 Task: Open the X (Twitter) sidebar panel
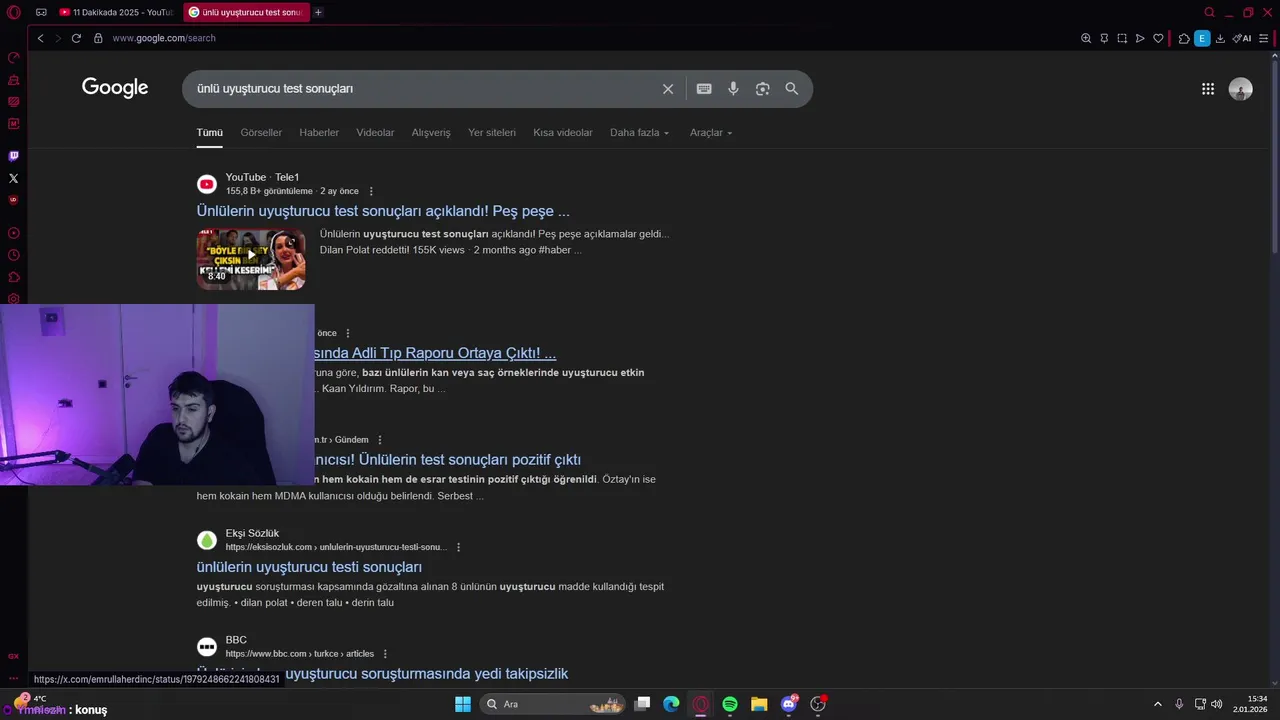tap(13, 178)
